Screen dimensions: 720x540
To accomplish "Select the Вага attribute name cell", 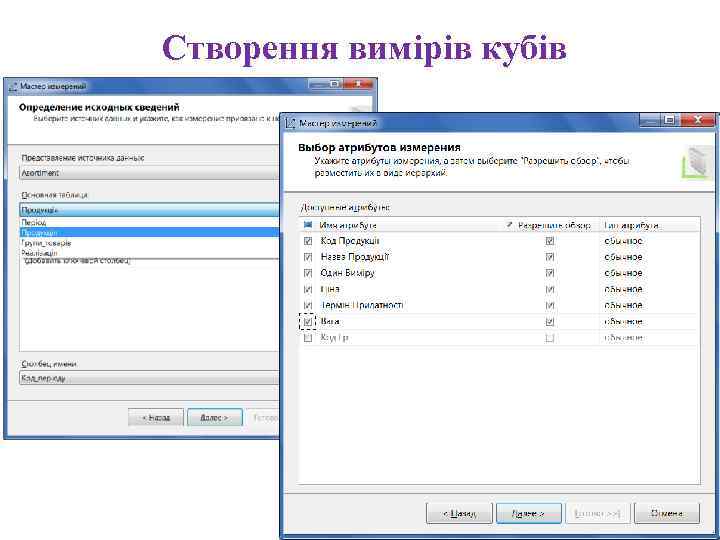I will point(330,321).
